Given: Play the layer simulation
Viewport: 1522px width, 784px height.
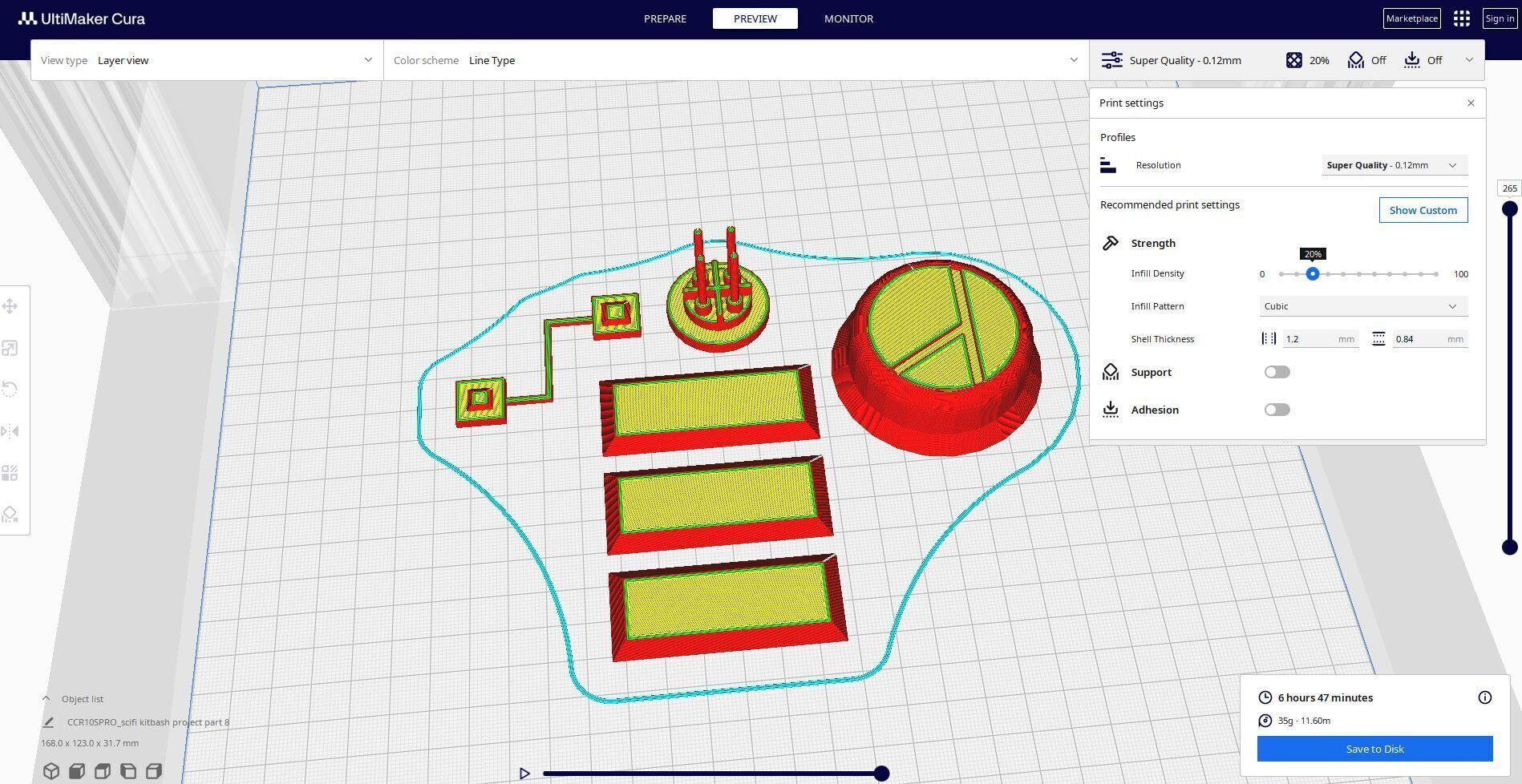Looking at the screenshot, I should (x=524, y=774).
